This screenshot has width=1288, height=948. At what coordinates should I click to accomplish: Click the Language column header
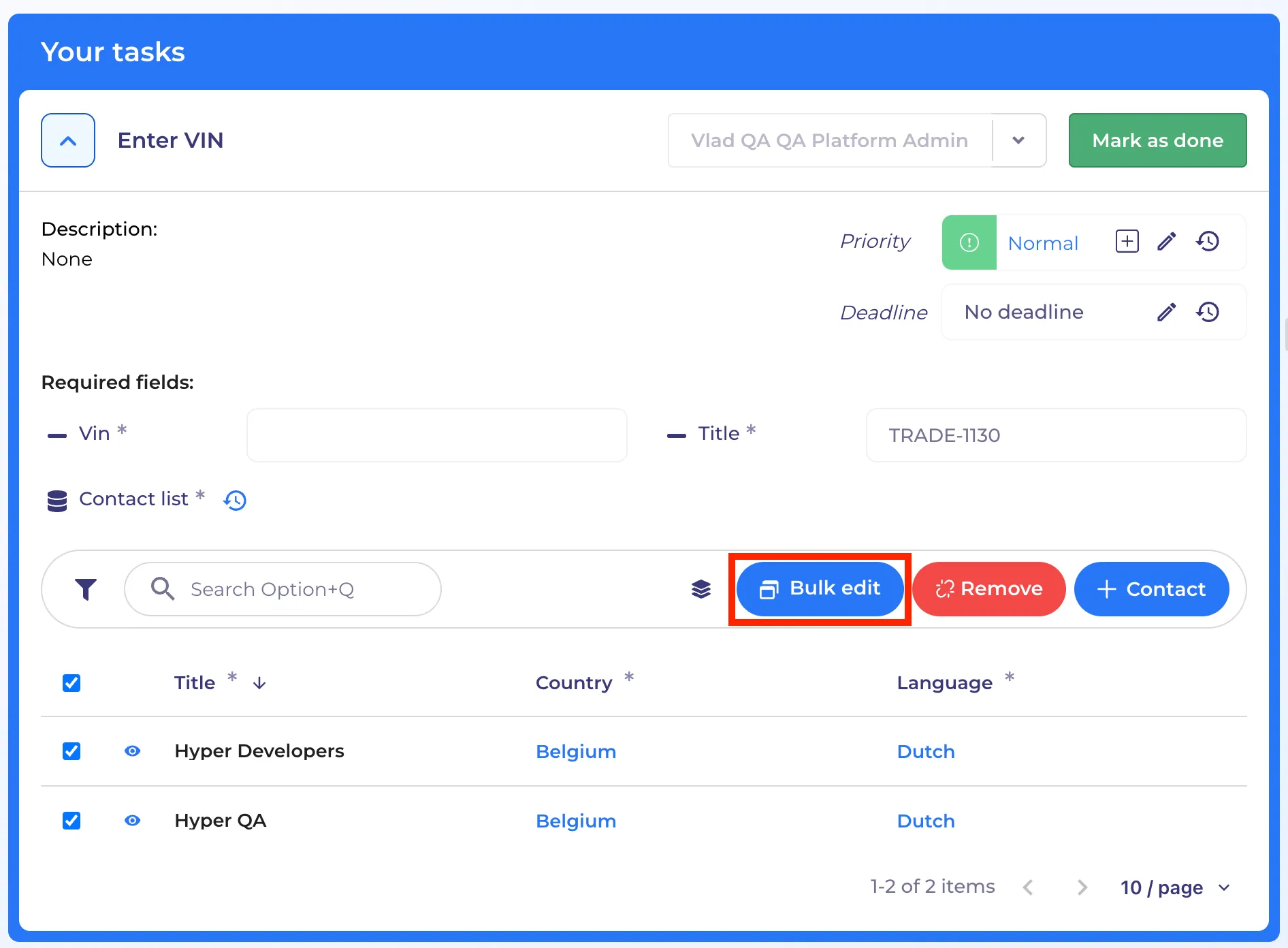945,683
